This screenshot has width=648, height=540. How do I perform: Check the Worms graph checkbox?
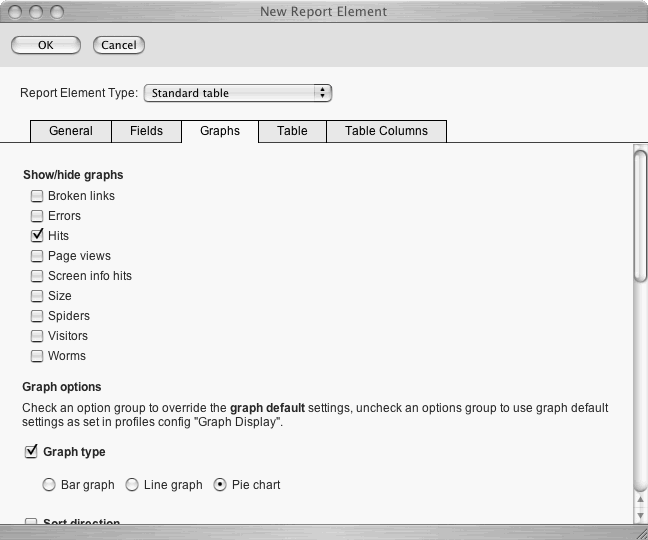click(37, 356)
